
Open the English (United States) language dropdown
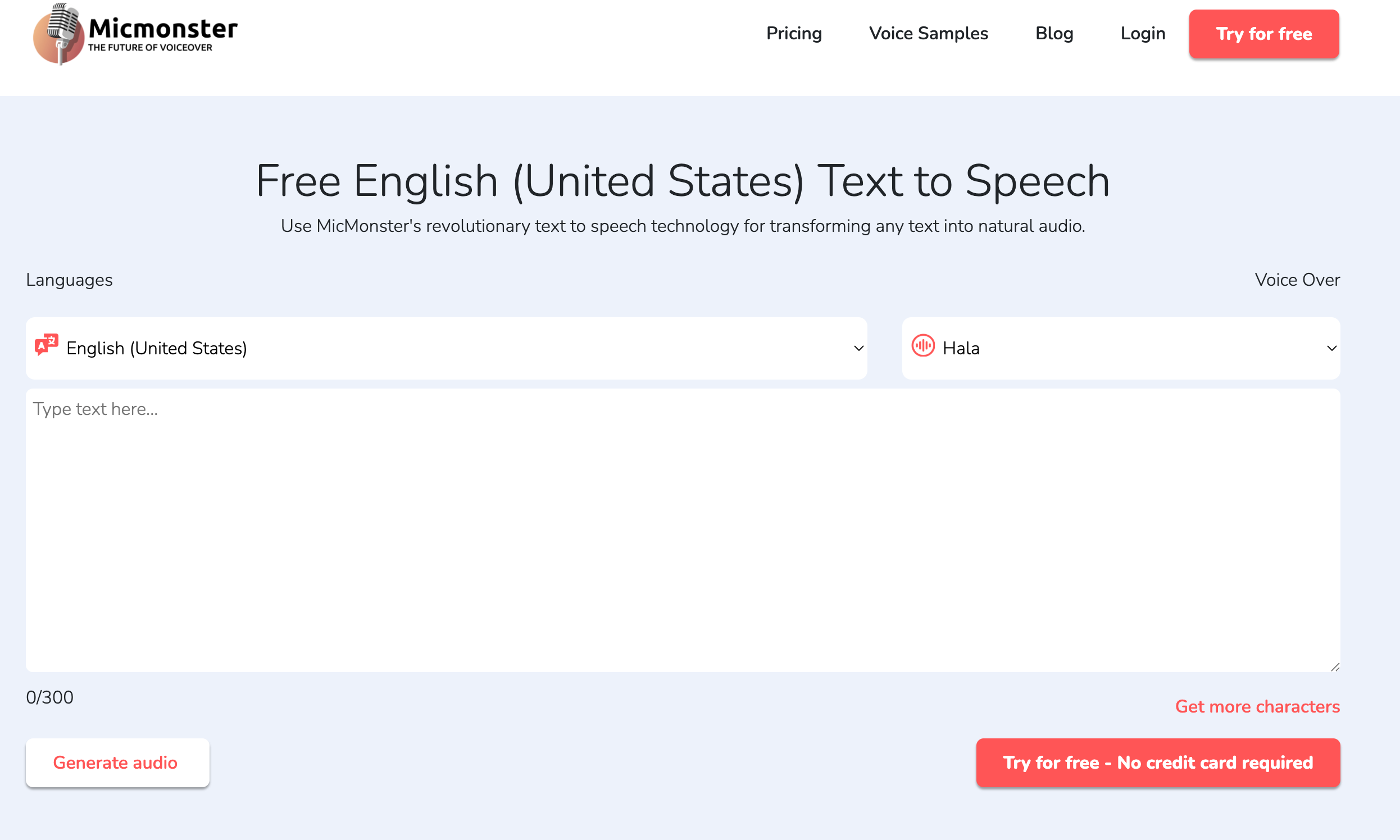click(446, 348)
